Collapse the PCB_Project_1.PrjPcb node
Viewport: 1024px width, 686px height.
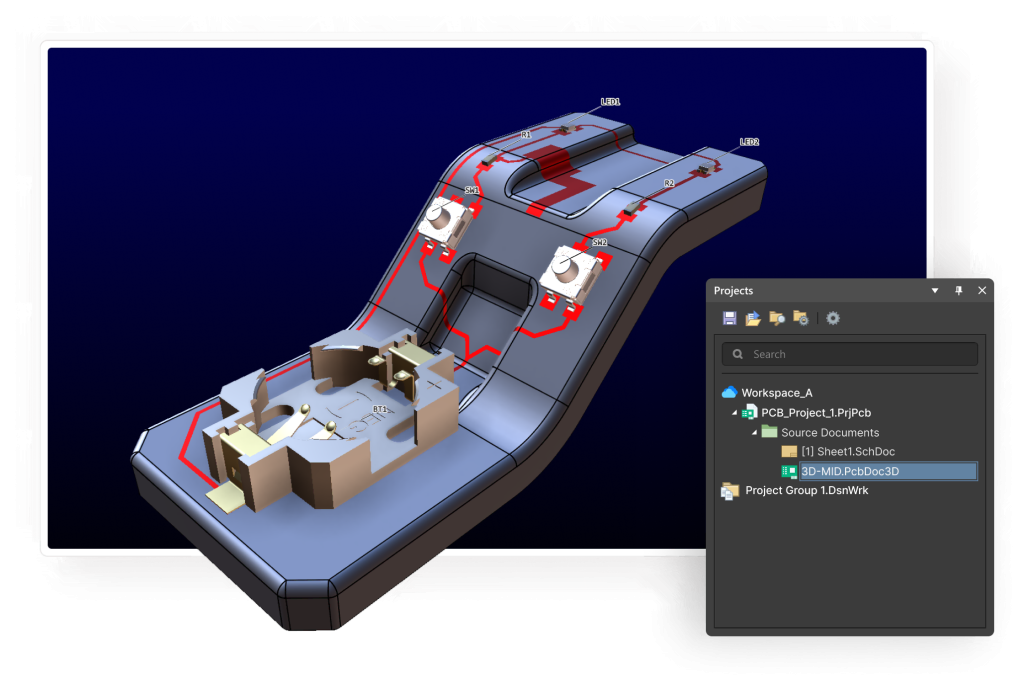[735, 413]
